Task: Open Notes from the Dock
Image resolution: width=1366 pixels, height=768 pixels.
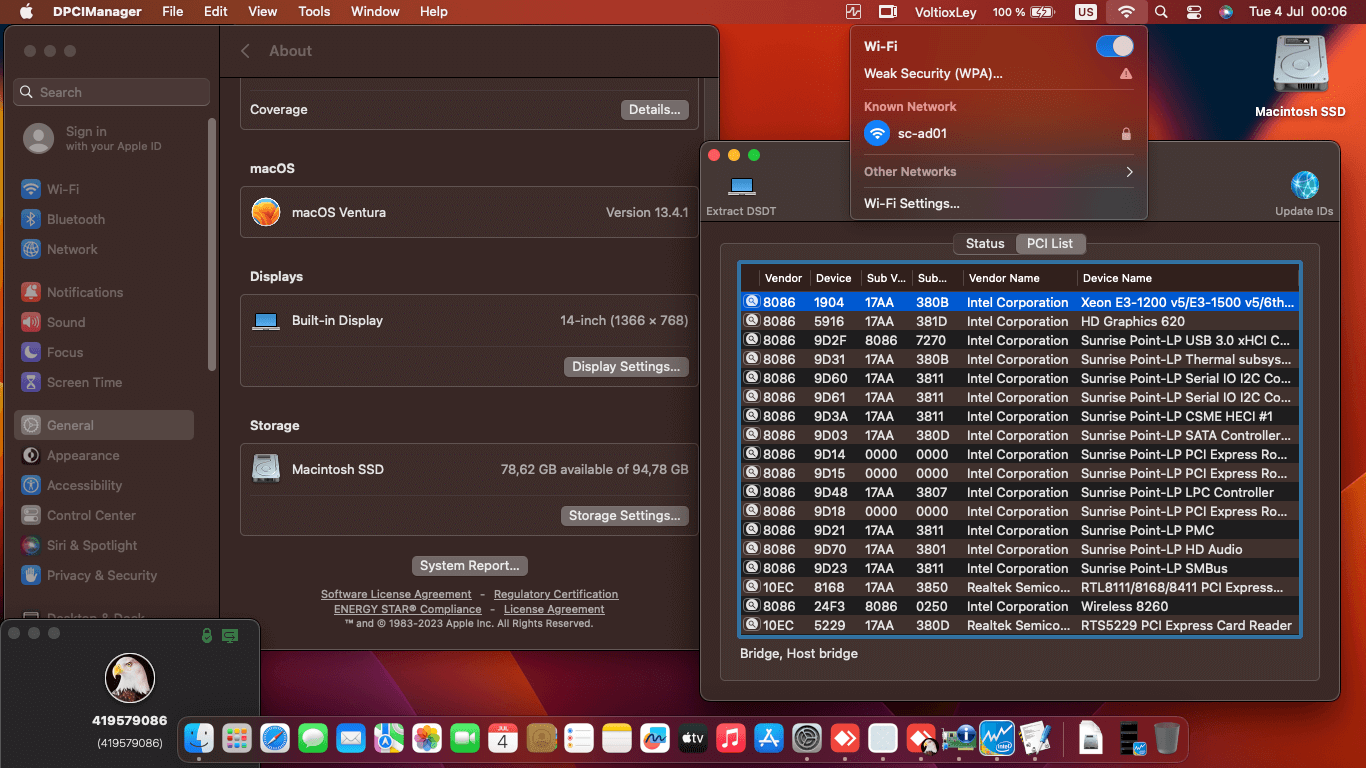Action: click(617, 739)
